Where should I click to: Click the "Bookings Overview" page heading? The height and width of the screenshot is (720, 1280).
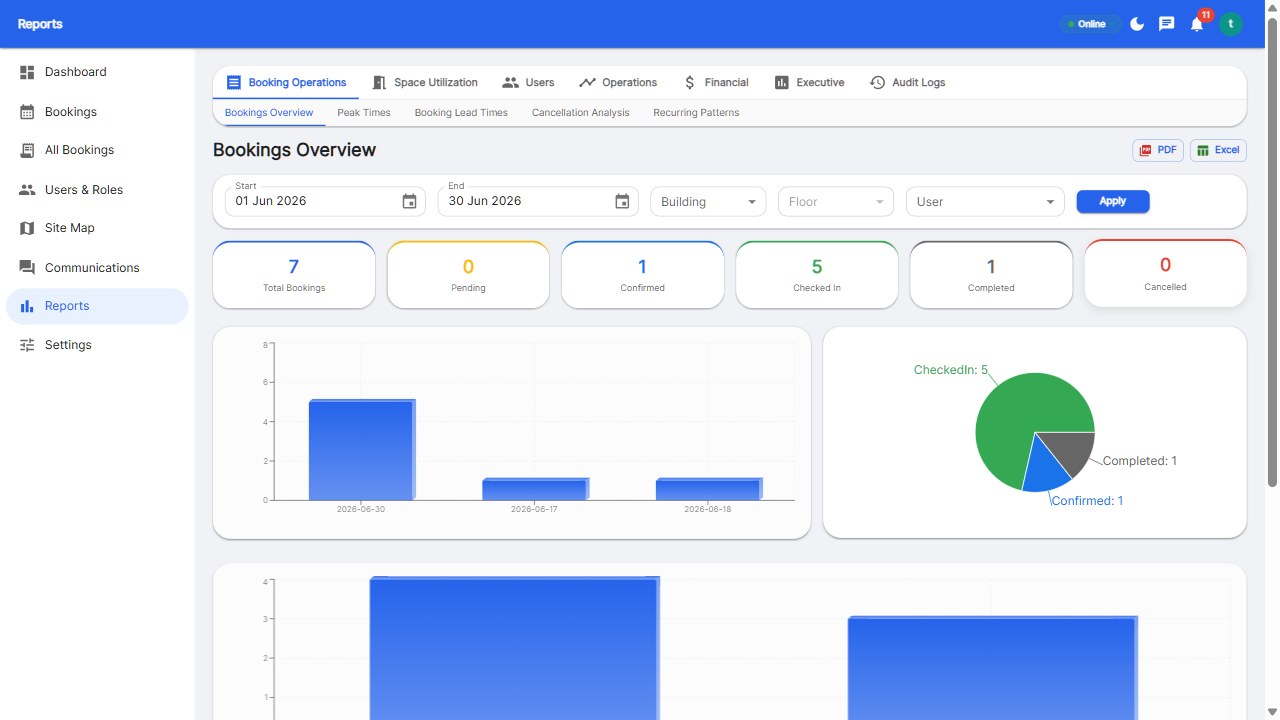coord(294,150)
